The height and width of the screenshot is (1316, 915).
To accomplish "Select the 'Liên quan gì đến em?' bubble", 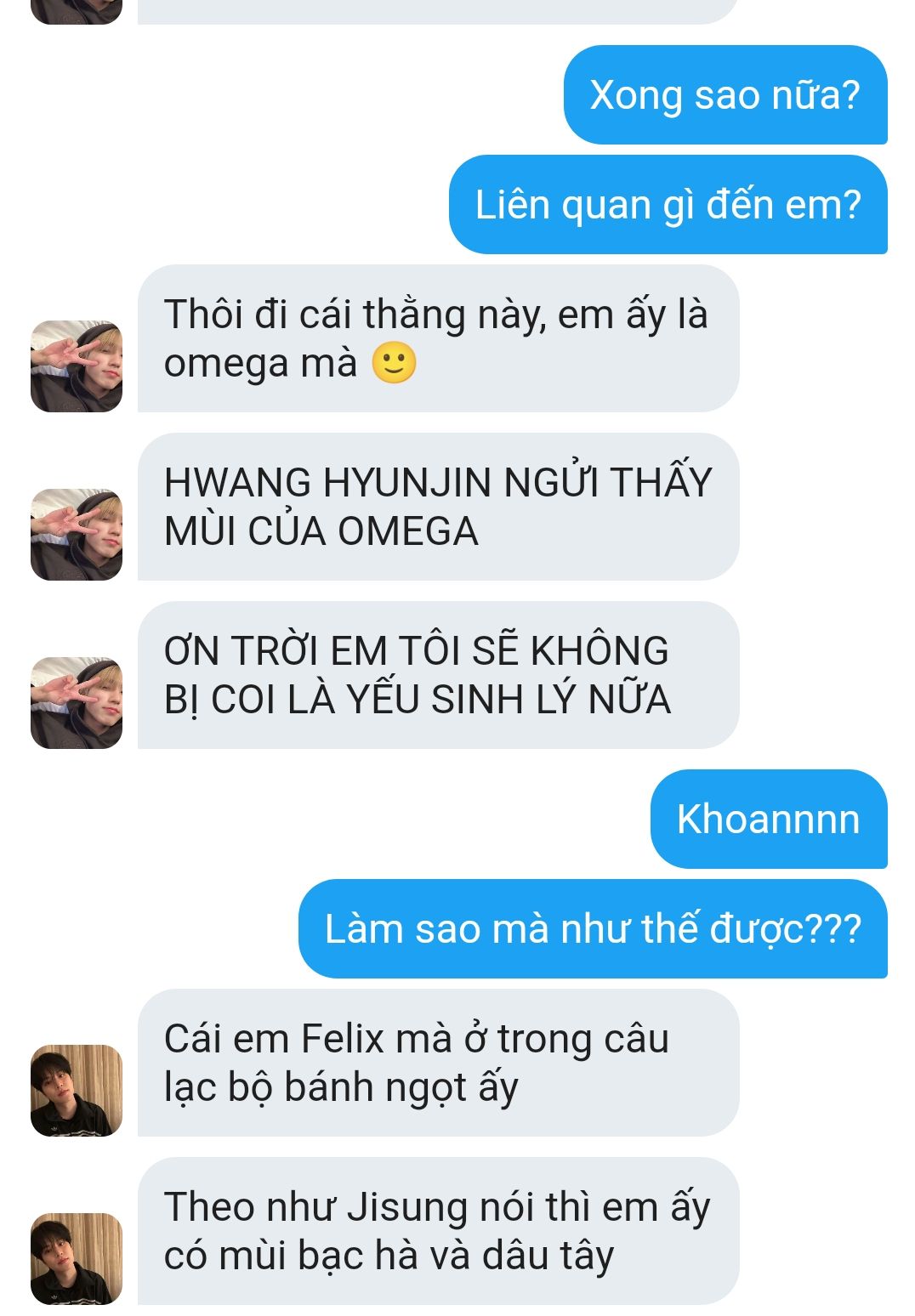I will 668,204.
